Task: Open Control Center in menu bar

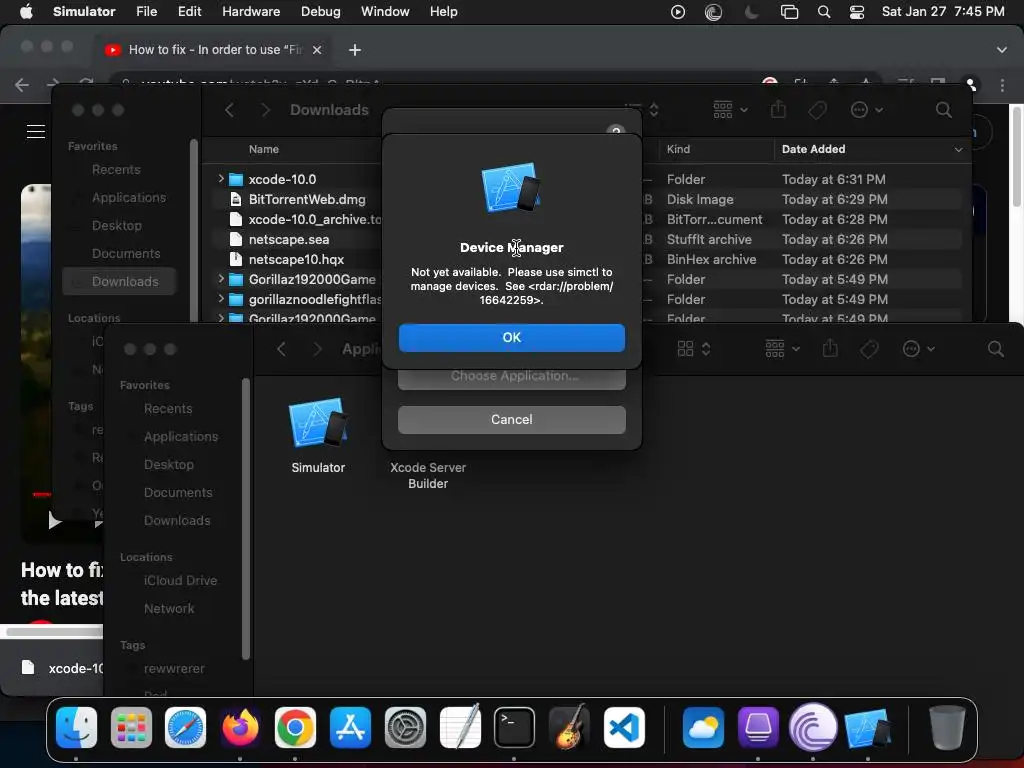Action: click(x=857, y=12)
